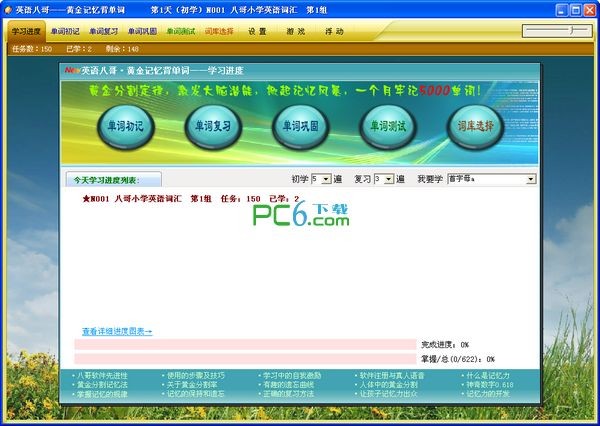The image size is (600, 426).
Task: Click the 任务数：150 status text
Action: (x=32, y=49)
